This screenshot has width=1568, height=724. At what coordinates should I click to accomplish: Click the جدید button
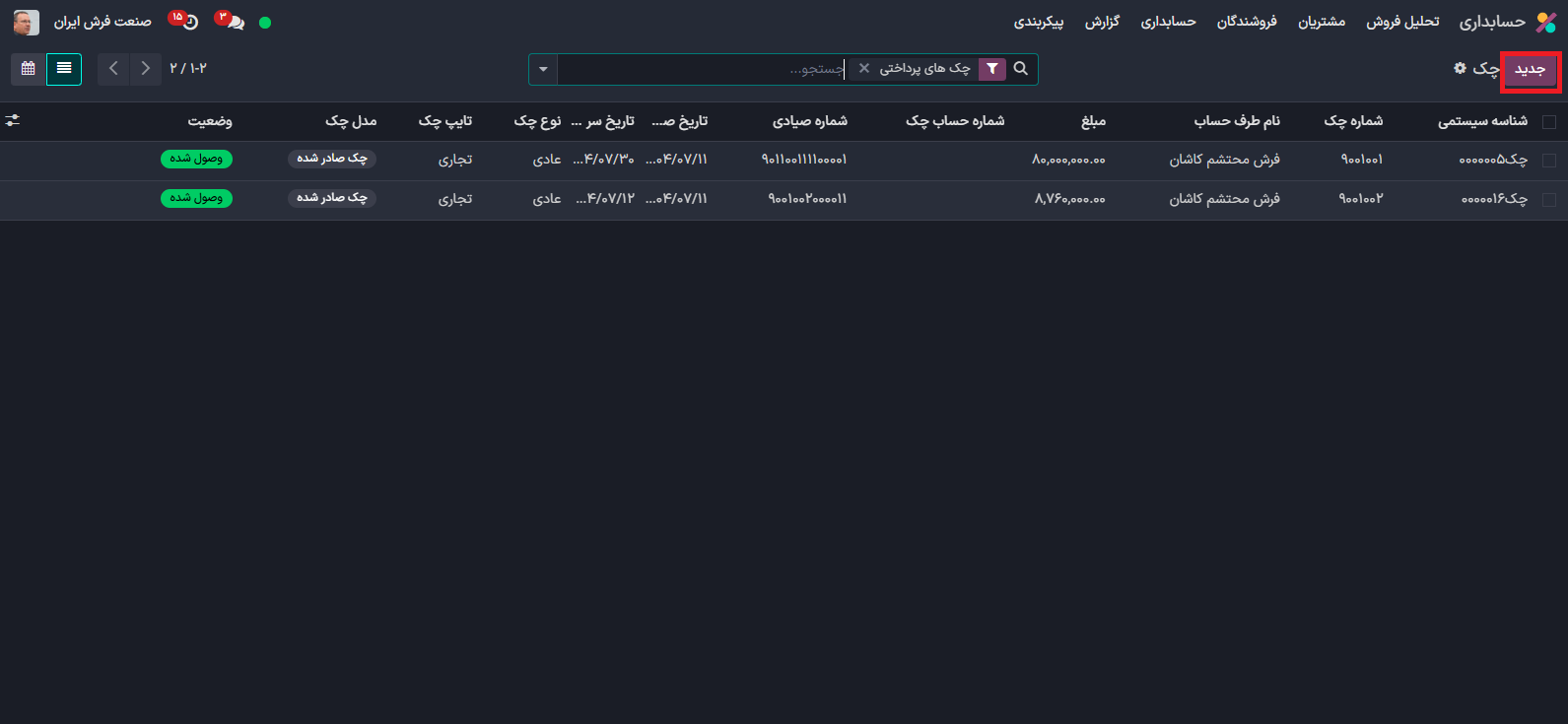pyautogui.click(x=1530, y=70)
